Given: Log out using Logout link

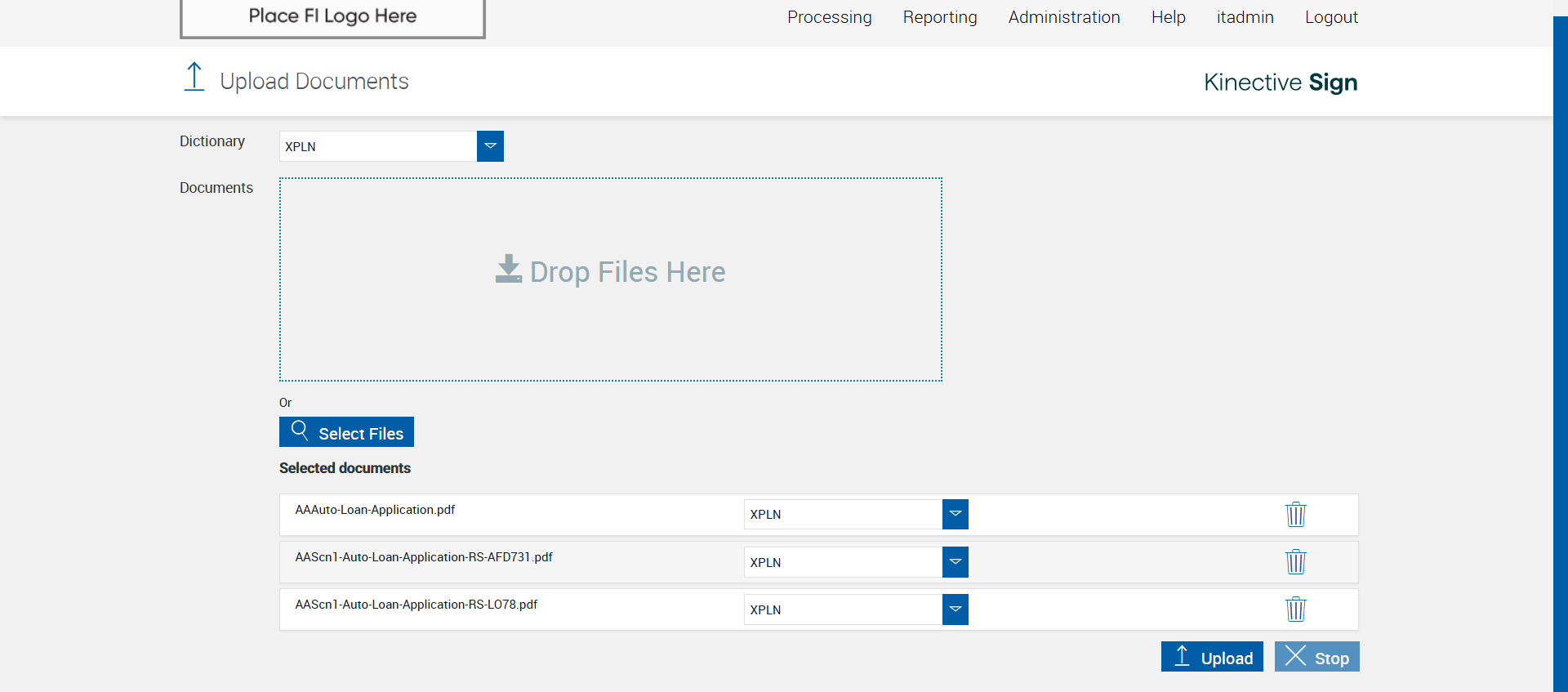Looking at the screenshot, I should click(x=1331, y=17).
